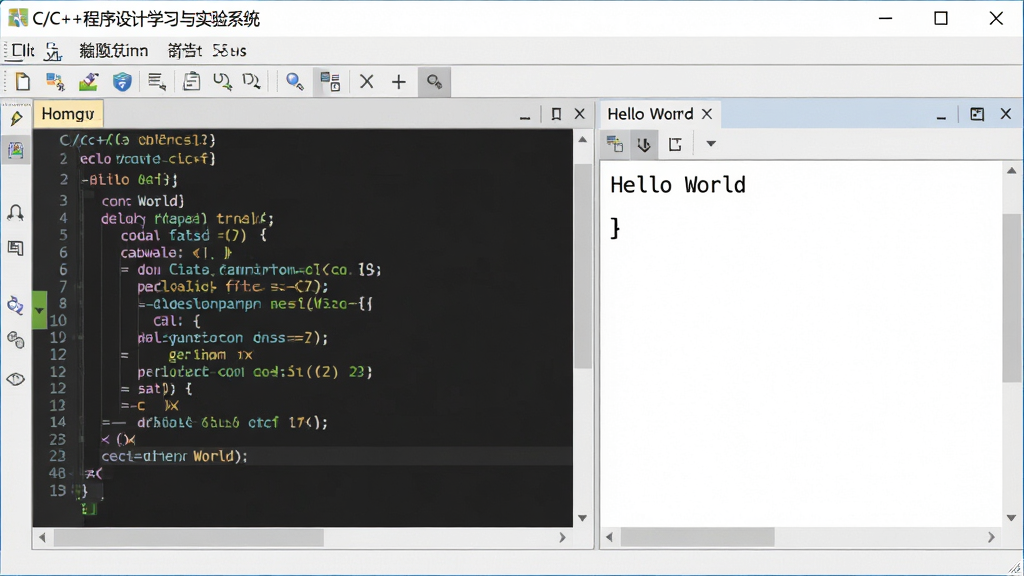Toggle the output scroll-lock down arrow icon

point(644,144)
